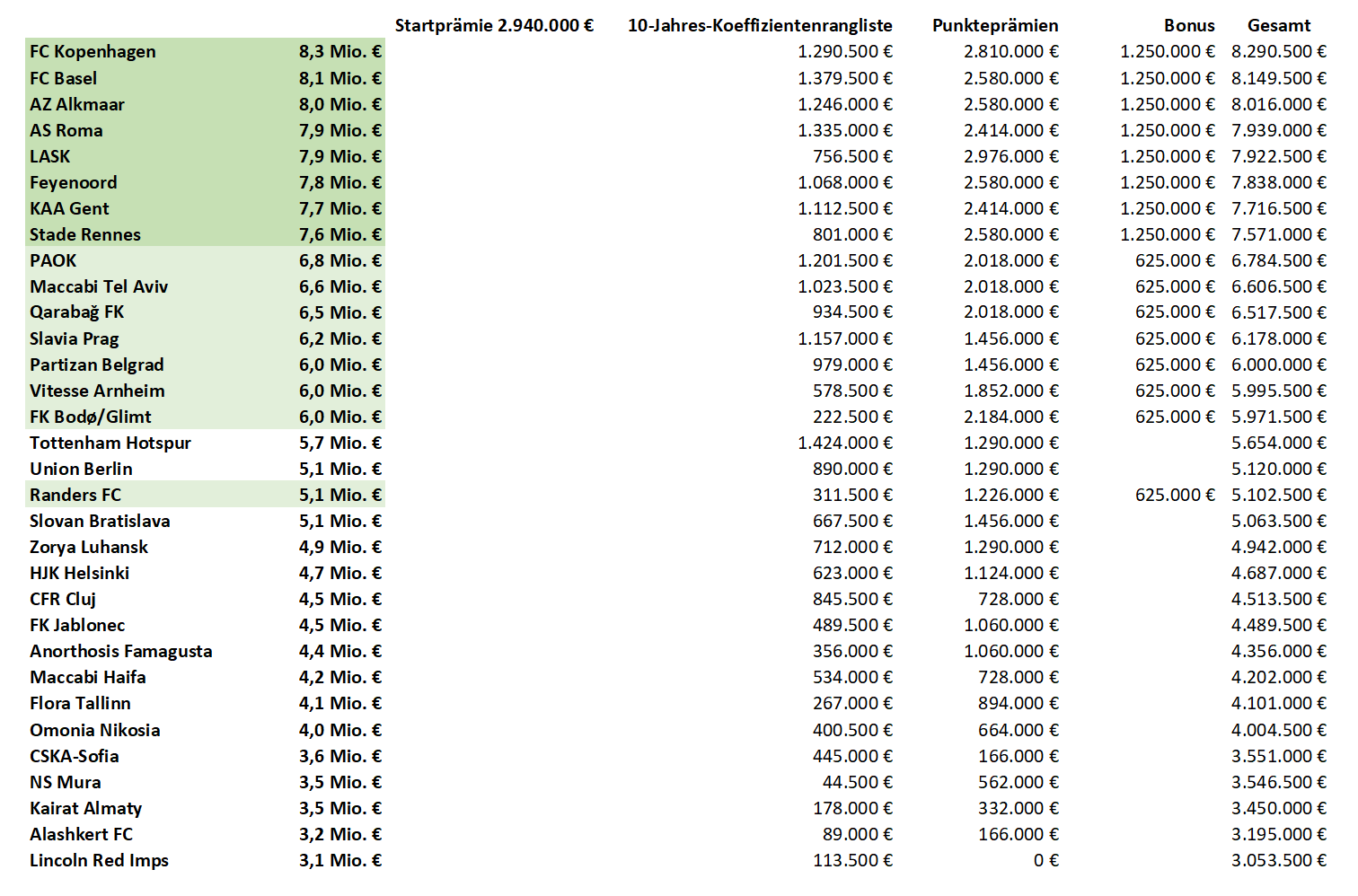Screen dimensions: 1358x896
Task: Click Flora Tallinn's points premium '894.000 €'
Action: pyautogui.click(x=1018, y=703)
